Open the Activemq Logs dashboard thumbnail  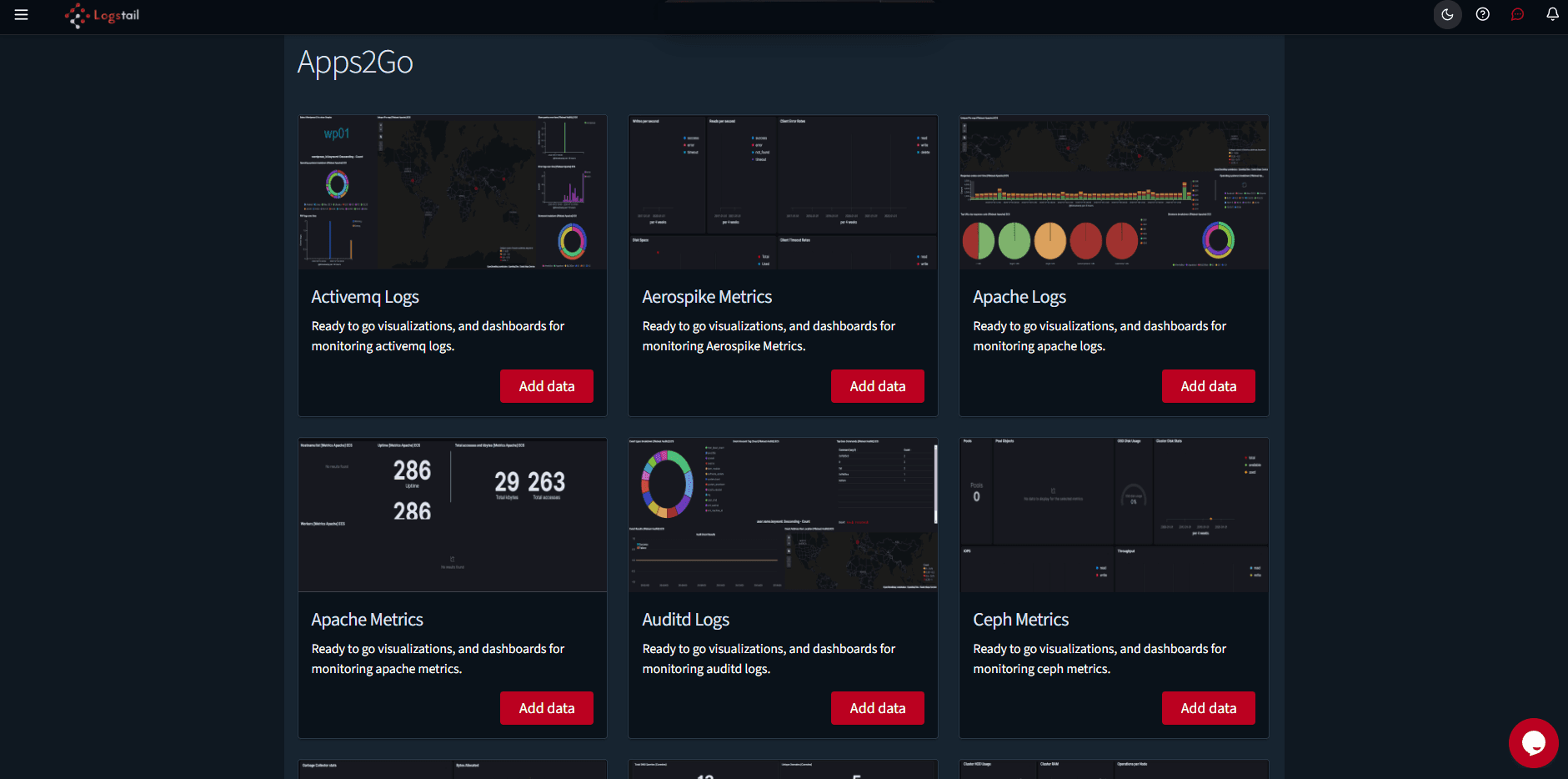coord(453,192)
